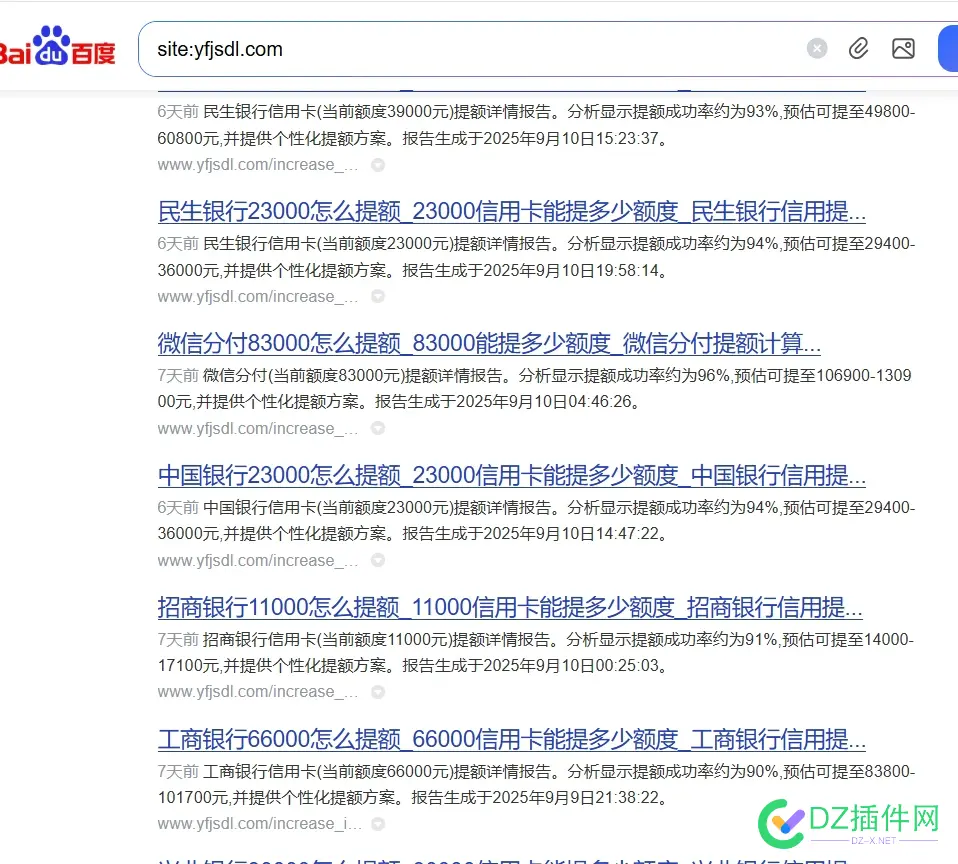Expand the dropdown next to the 工商银行66000 result URL
This screenshot has width=958, height=864.
tap(377, 823)
